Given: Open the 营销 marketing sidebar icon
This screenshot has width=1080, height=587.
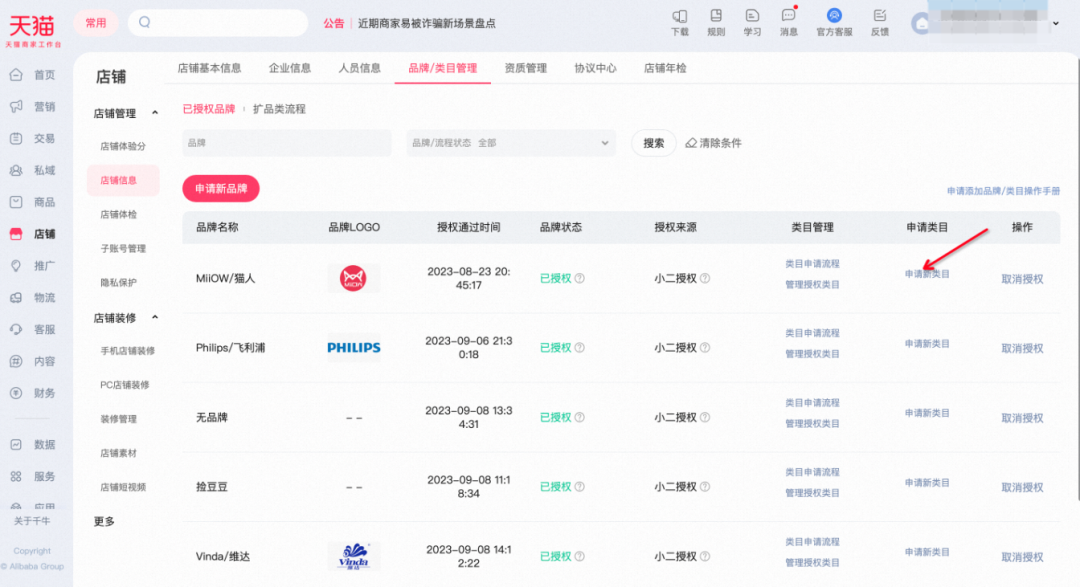Looking at the screenshot, I should (x=32, y=106).
